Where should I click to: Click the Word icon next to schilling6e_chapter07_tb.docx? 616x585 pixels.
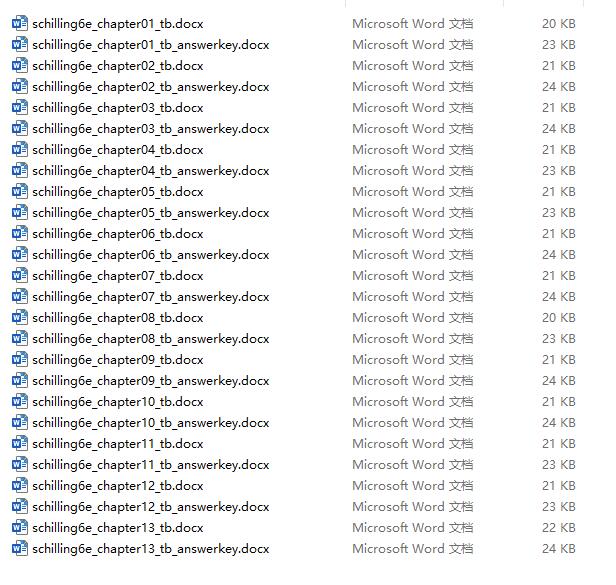pyautogui.click(x=20, y=276)
